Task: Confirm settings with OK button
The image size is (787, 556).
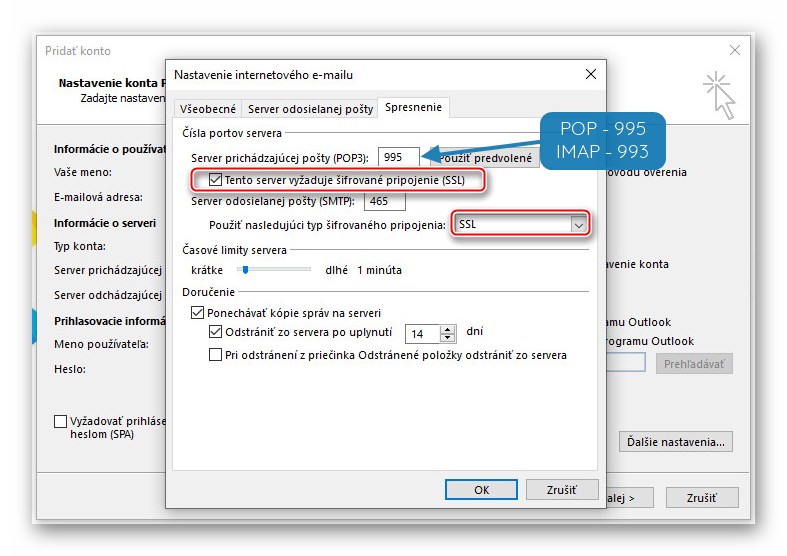Action: click(481, 490)
